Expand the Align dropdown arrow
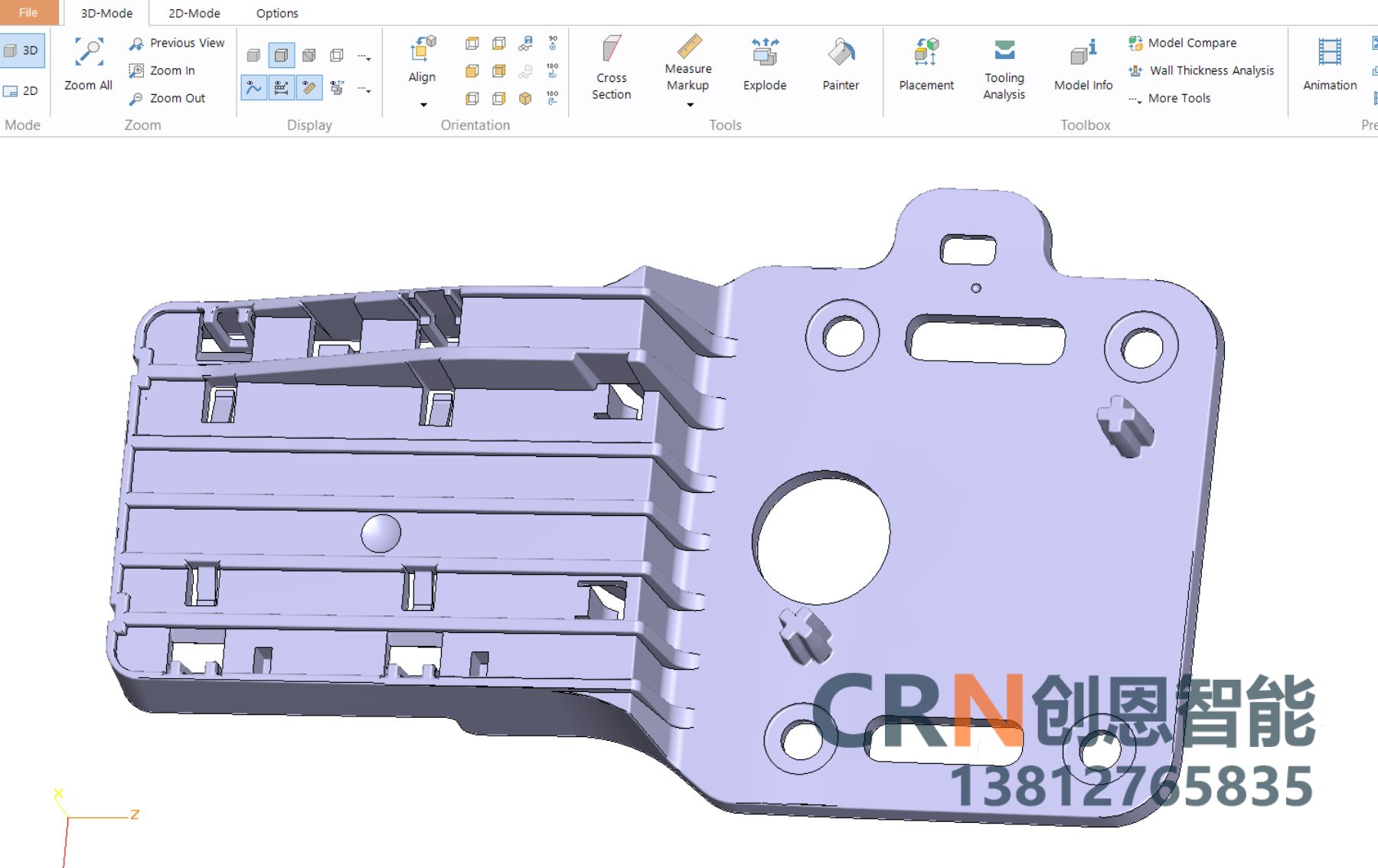 (x=423, y=105)
